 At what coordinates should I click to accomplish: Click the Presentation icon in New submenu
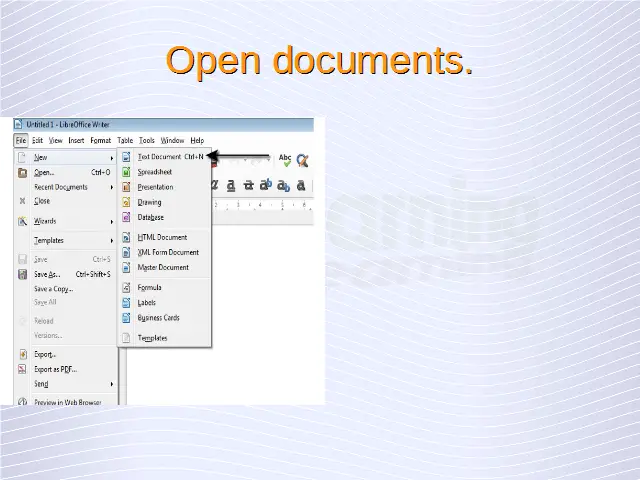126,187
